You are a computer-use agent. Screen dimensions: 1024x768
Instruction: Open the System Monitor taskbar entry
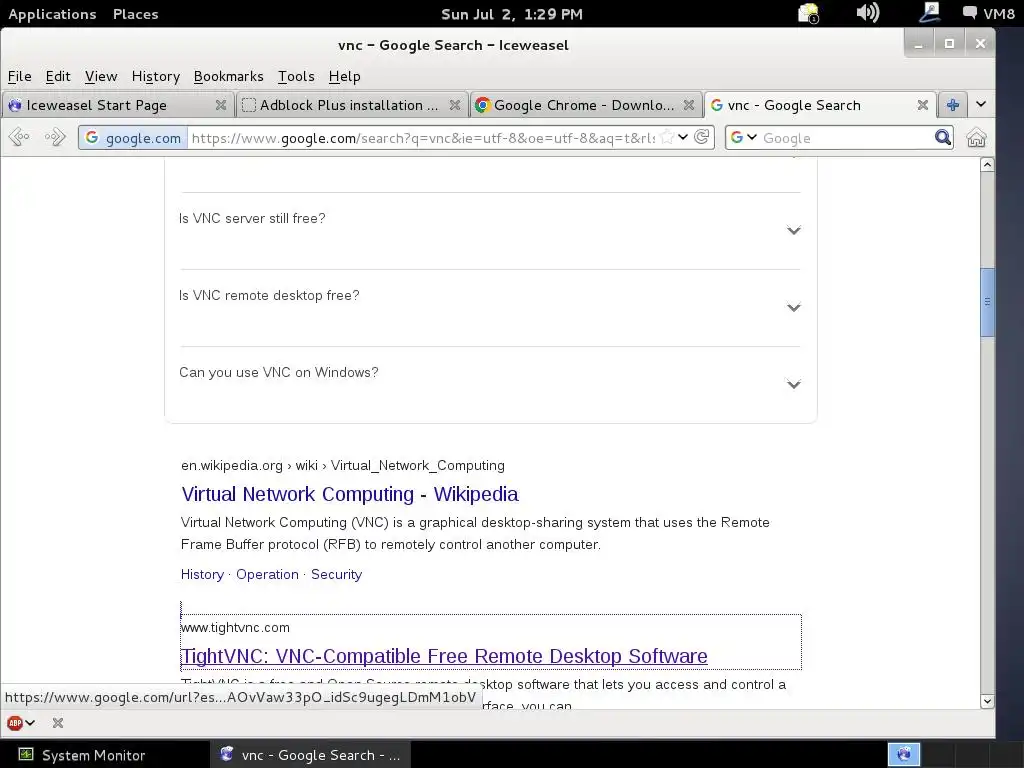pos(81,755)
